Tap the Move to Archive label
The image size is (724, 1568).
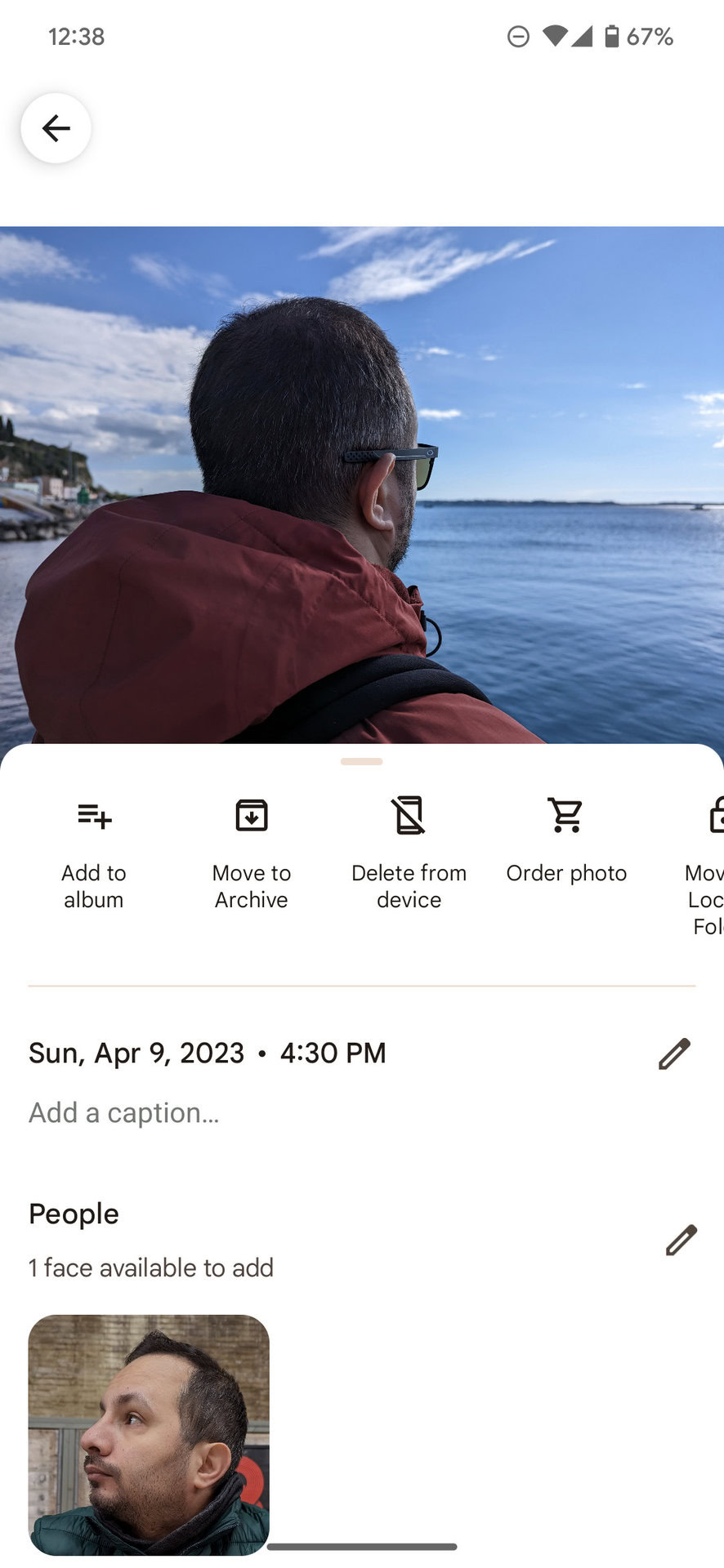251,886
